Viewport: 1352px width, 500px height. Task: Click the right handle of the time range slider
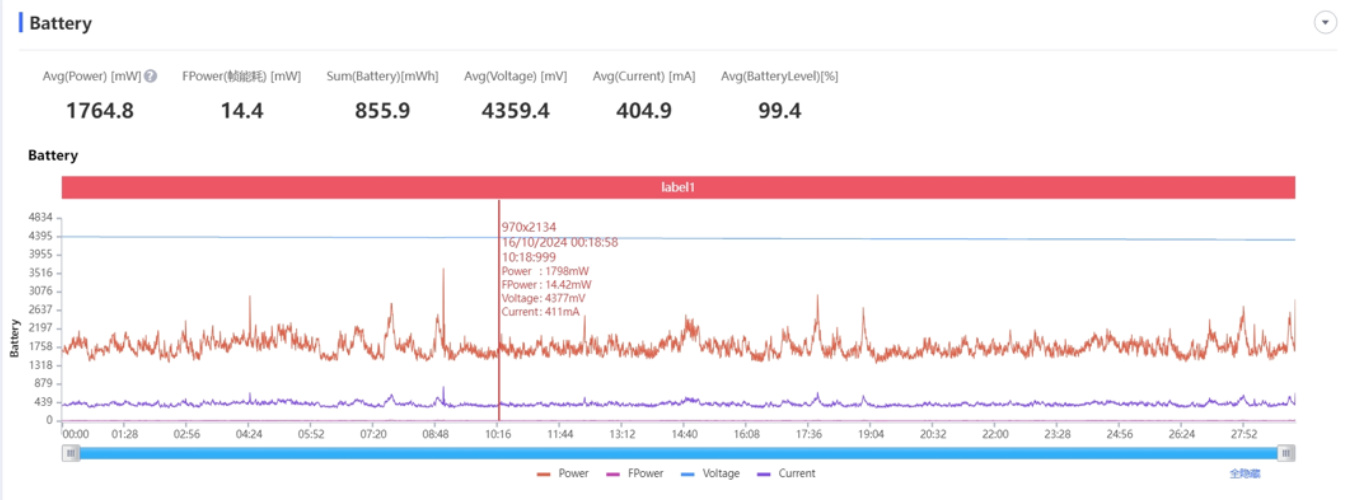(1286, 453)
